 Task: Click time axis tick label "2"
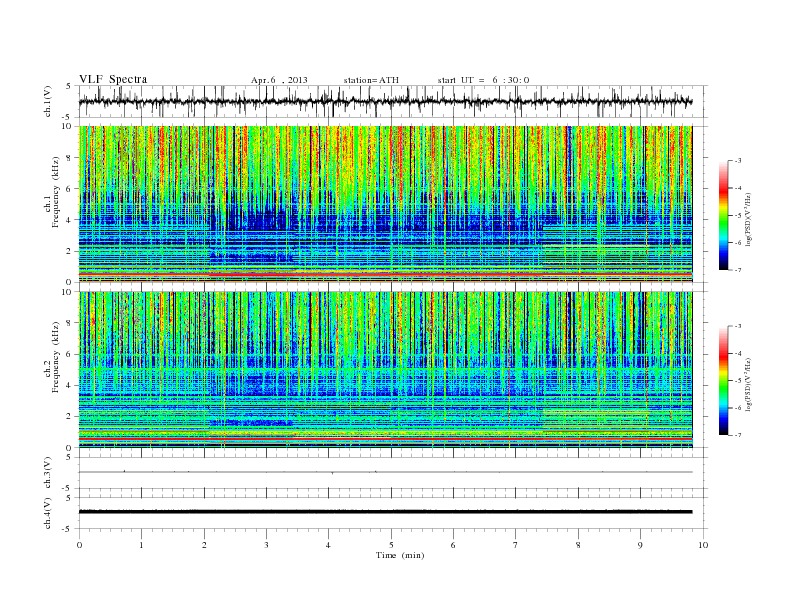204,545
